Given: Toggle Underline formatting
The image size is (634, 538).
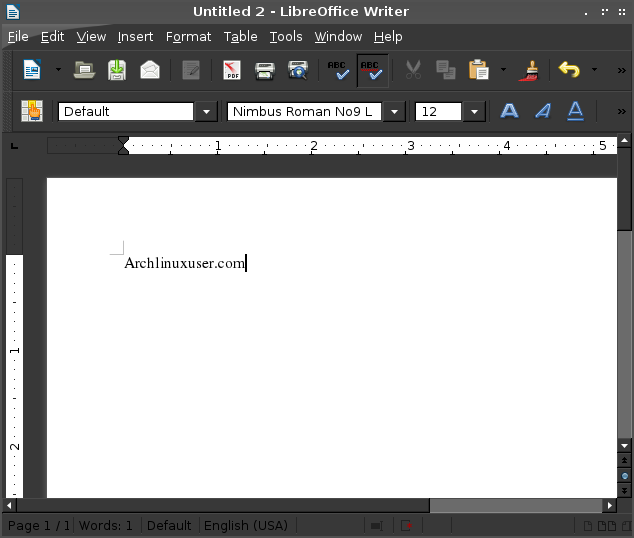Looking at the screenshot, I should tap(575, 111).
